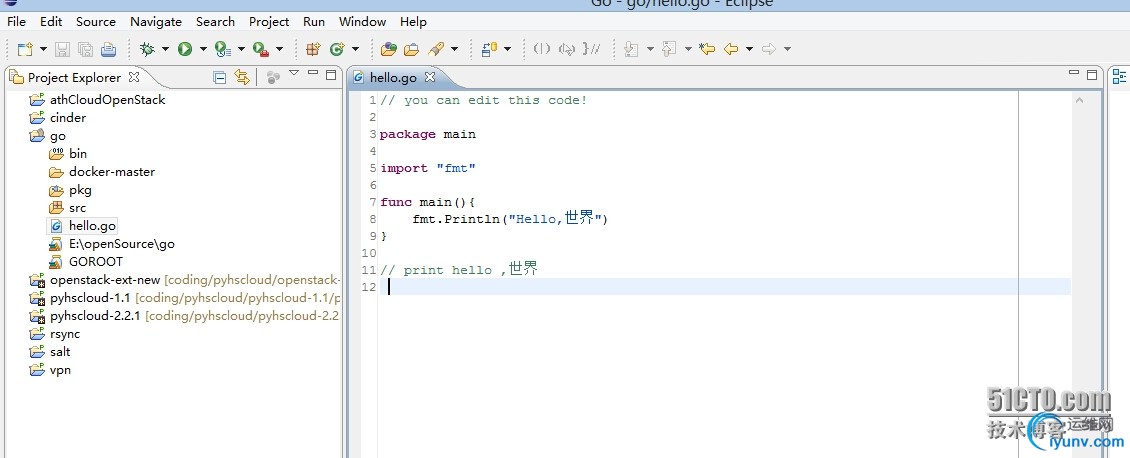Open the External Tools dropdown arrow
Viewport: 1130px width, 458px height.
pos(280,49)
